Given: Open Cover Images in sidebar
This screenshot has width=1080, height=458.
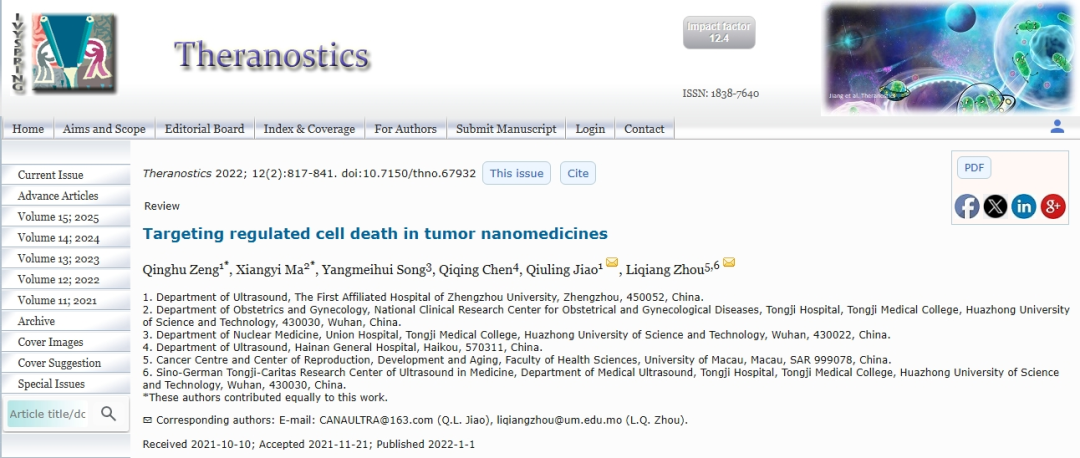Looking at the screenshot, I should (x=50, y=342).
